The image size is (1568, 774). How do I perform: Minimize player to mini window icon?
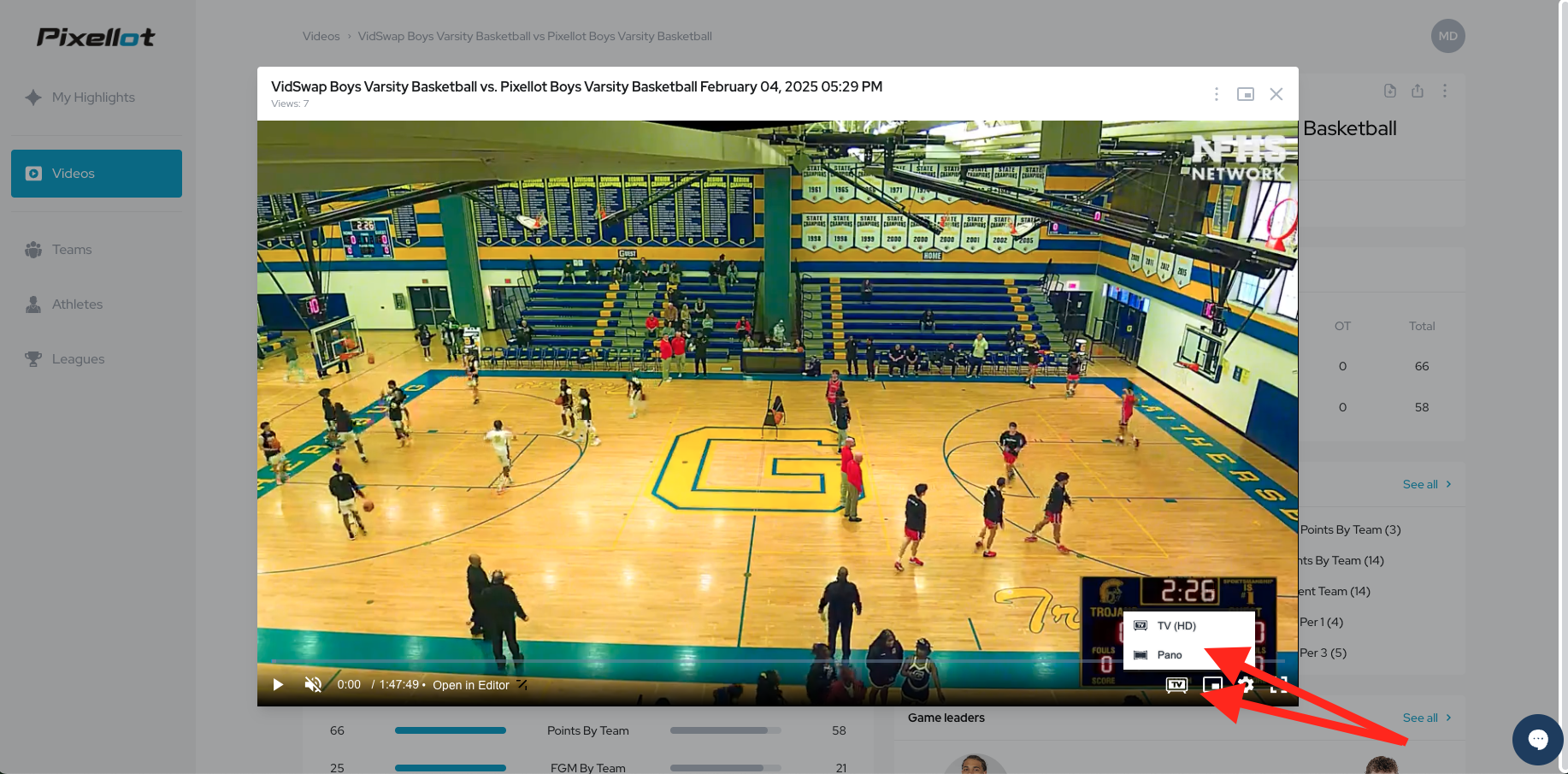(x=1246, y=94)
